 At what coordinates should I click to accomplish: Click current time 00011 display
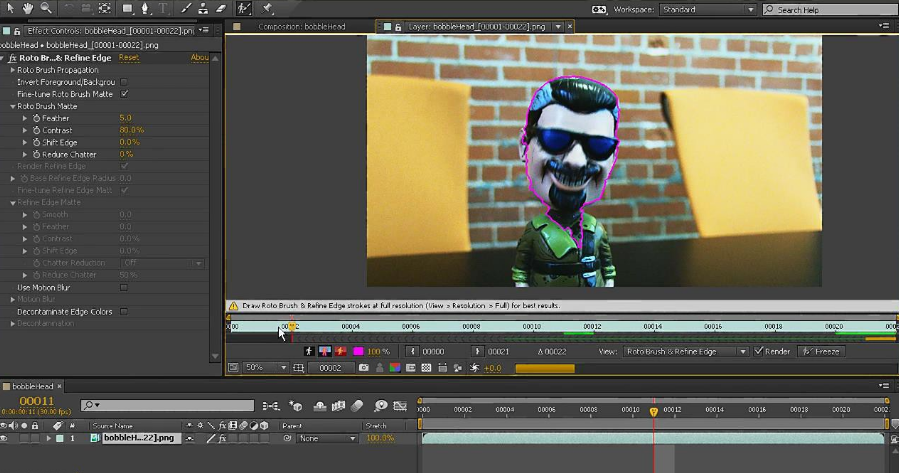click(37, 401)
